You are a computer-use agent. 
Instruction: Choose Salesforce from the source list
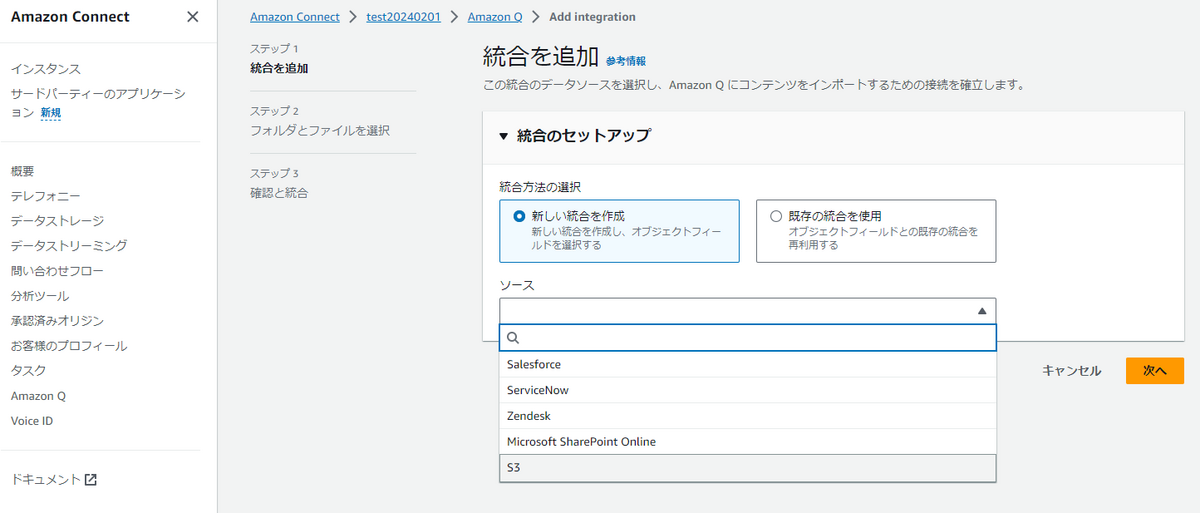click(x=534, y=365)
